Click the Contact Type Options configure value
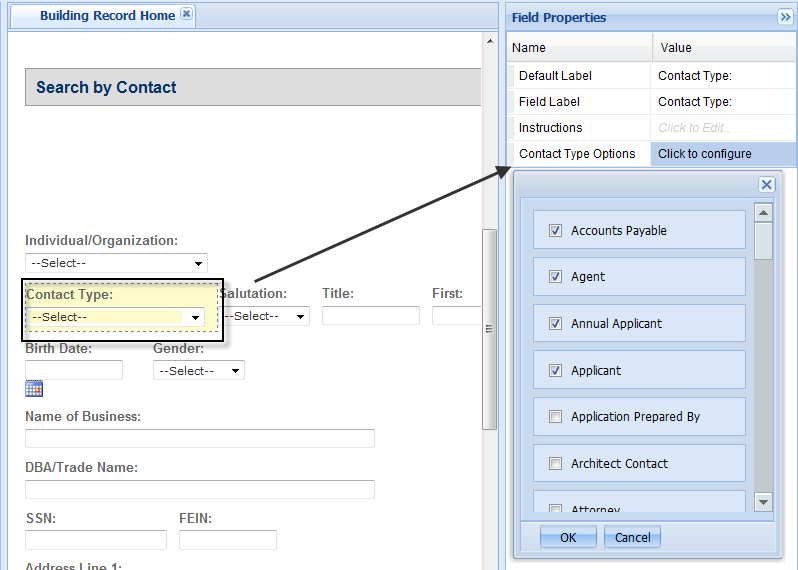Viewport: 798px width, 570px height. [x=724, y=154]
